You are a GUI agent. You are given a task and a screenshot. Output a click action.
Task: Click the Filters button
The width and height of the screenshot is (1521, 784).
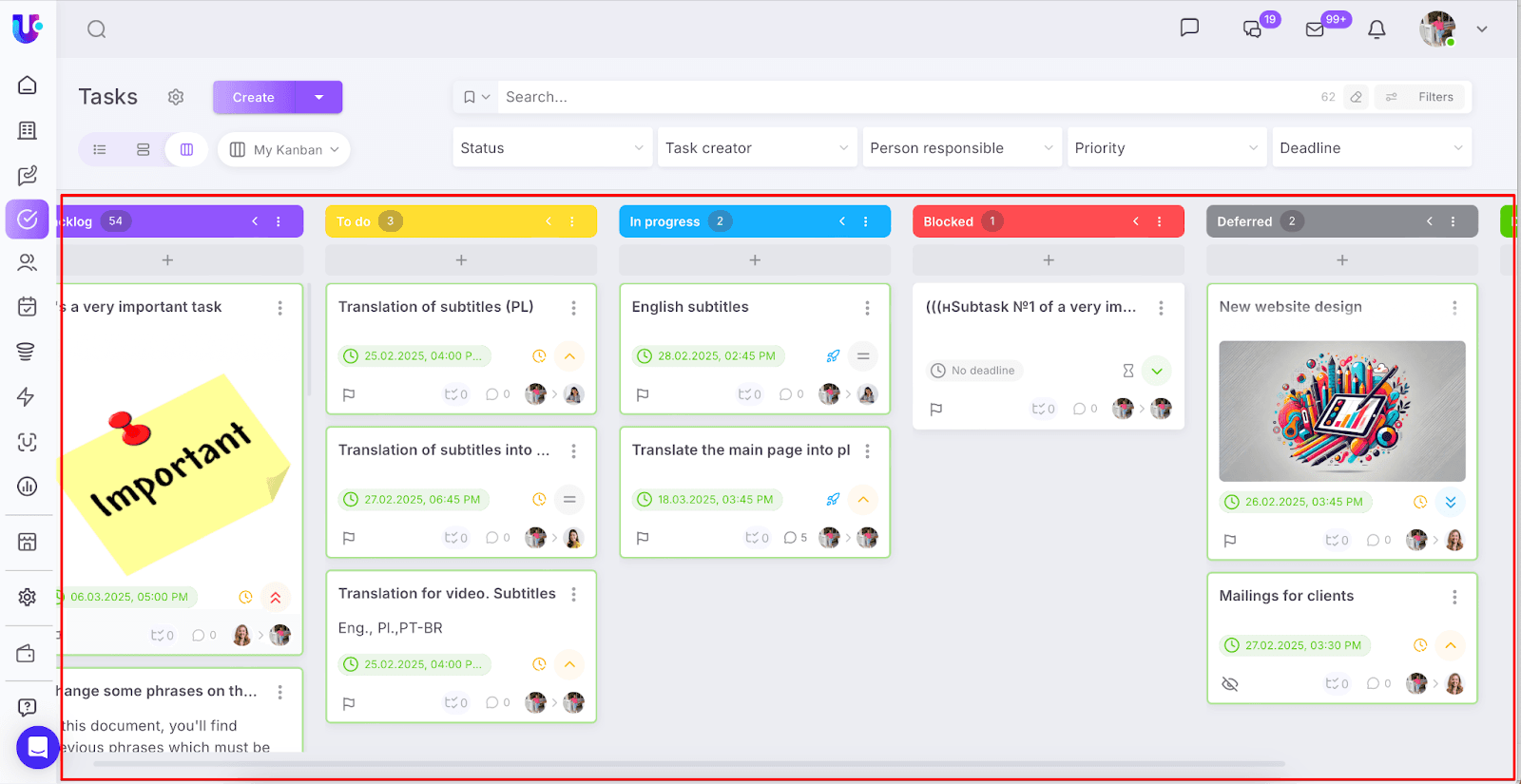tap(1423, 97)
